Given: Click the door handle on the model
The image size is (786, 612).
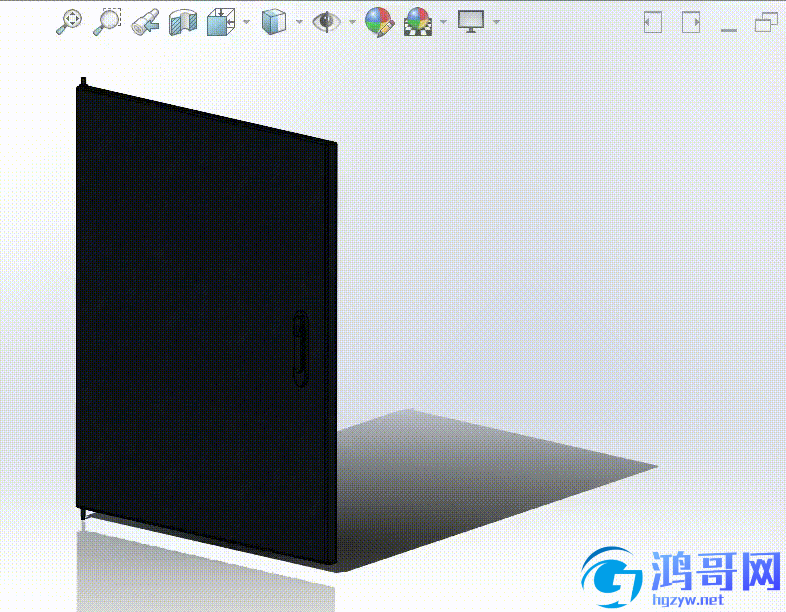Looking at the screenshot, I should pos(300,349).
